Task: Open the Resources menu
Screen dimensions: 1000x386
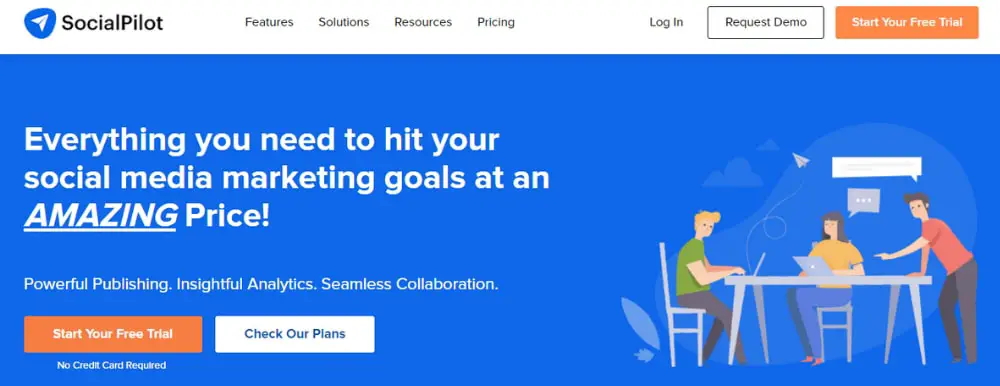Action: (x=423, y=22)
